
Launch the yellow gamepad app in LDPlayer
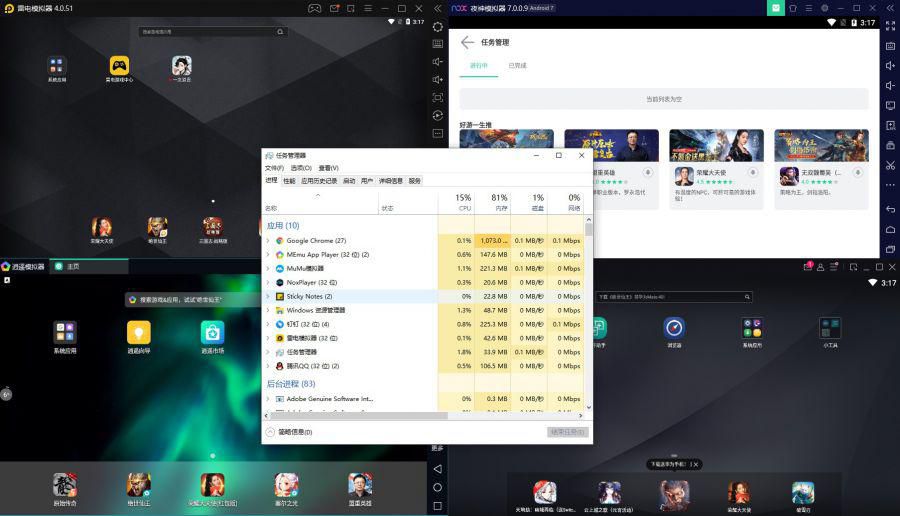(x=119, y=65)
